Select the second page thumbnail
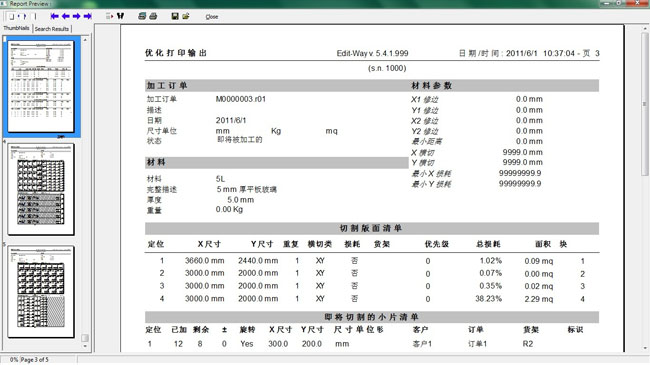Viewport: 650px width, 365px height. click(41, 189)
